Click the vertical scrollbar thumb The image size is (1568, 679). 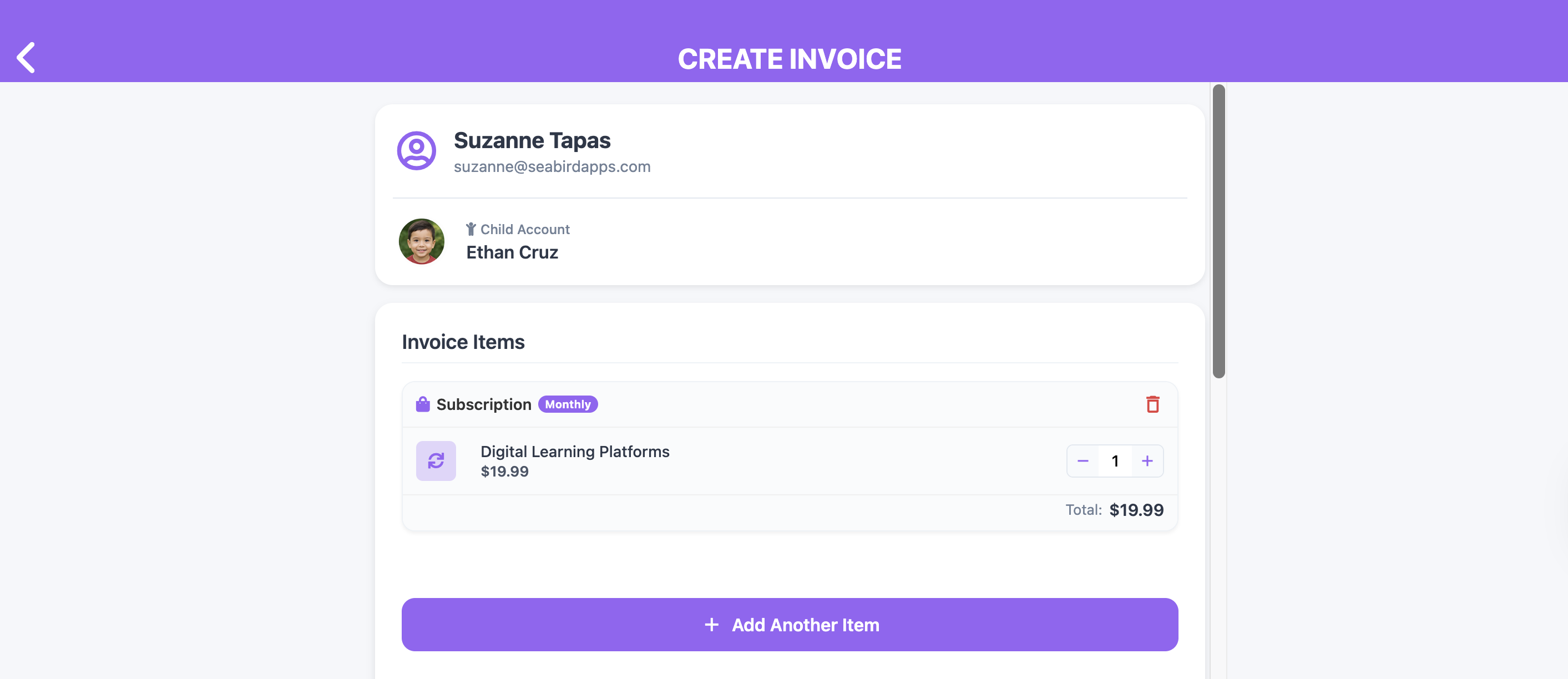(1218, 231)
